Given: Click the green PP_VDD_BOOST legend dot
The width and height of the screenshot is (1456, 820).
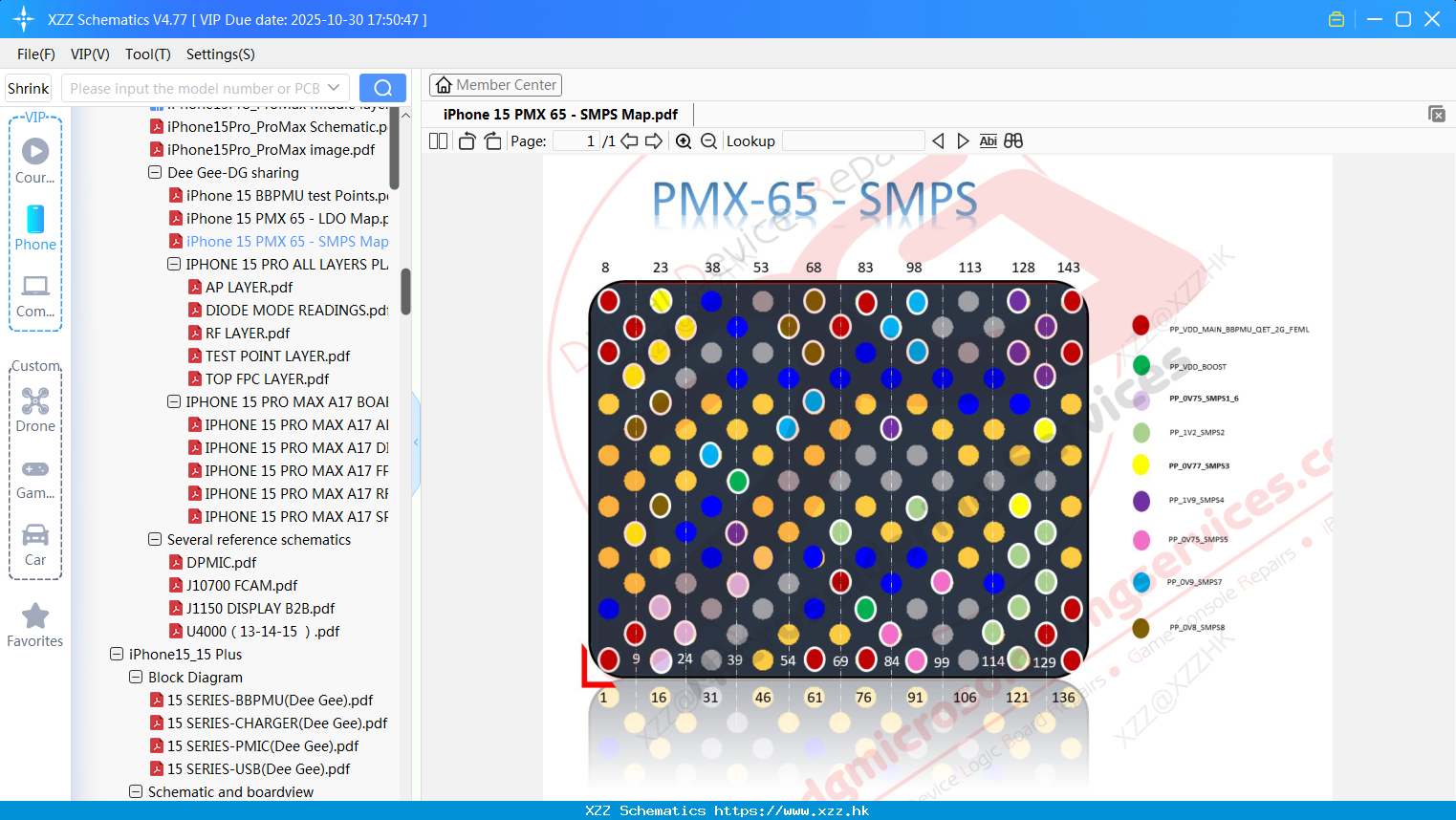Looking at the screenshot, I should click(1141, 365).
